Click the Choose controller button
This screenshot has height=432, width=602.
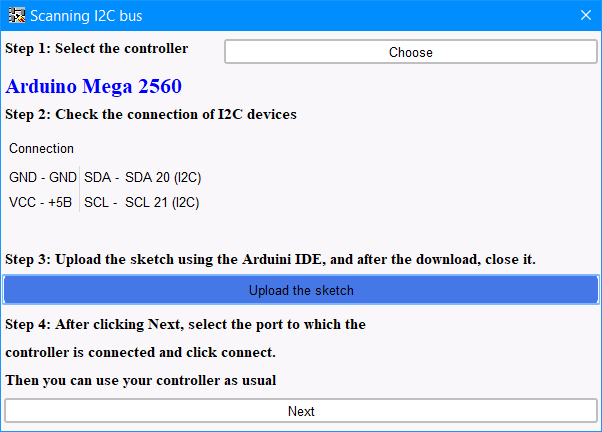(x=410, y=52)
